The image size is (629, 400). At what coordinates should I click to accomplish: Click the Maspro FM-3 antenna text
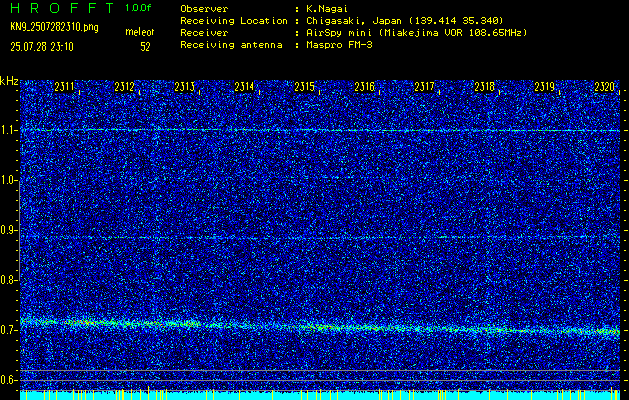[339, 45]
